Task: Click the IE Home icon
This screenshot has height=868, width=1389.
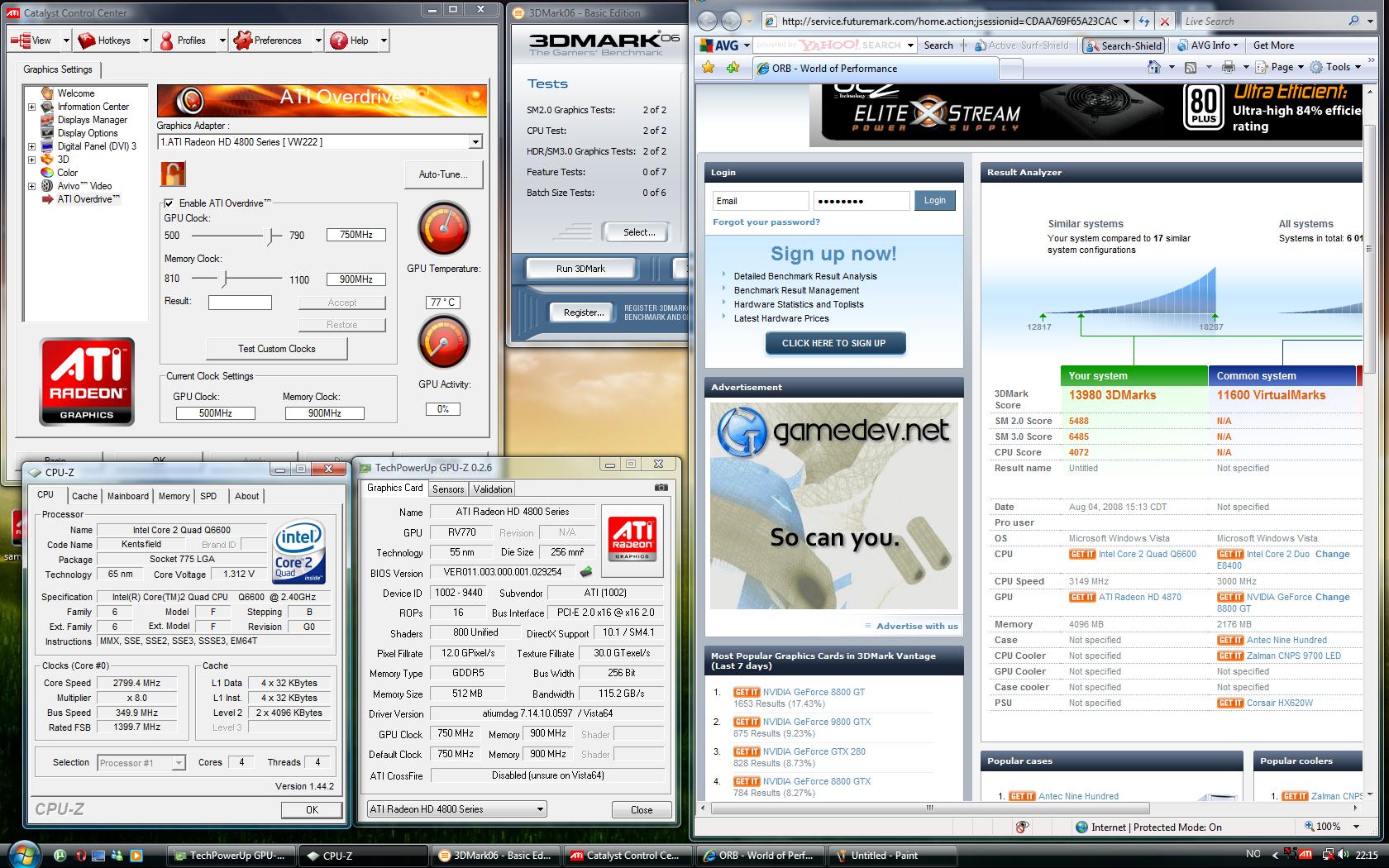Action: click(x=1154, y=67)
